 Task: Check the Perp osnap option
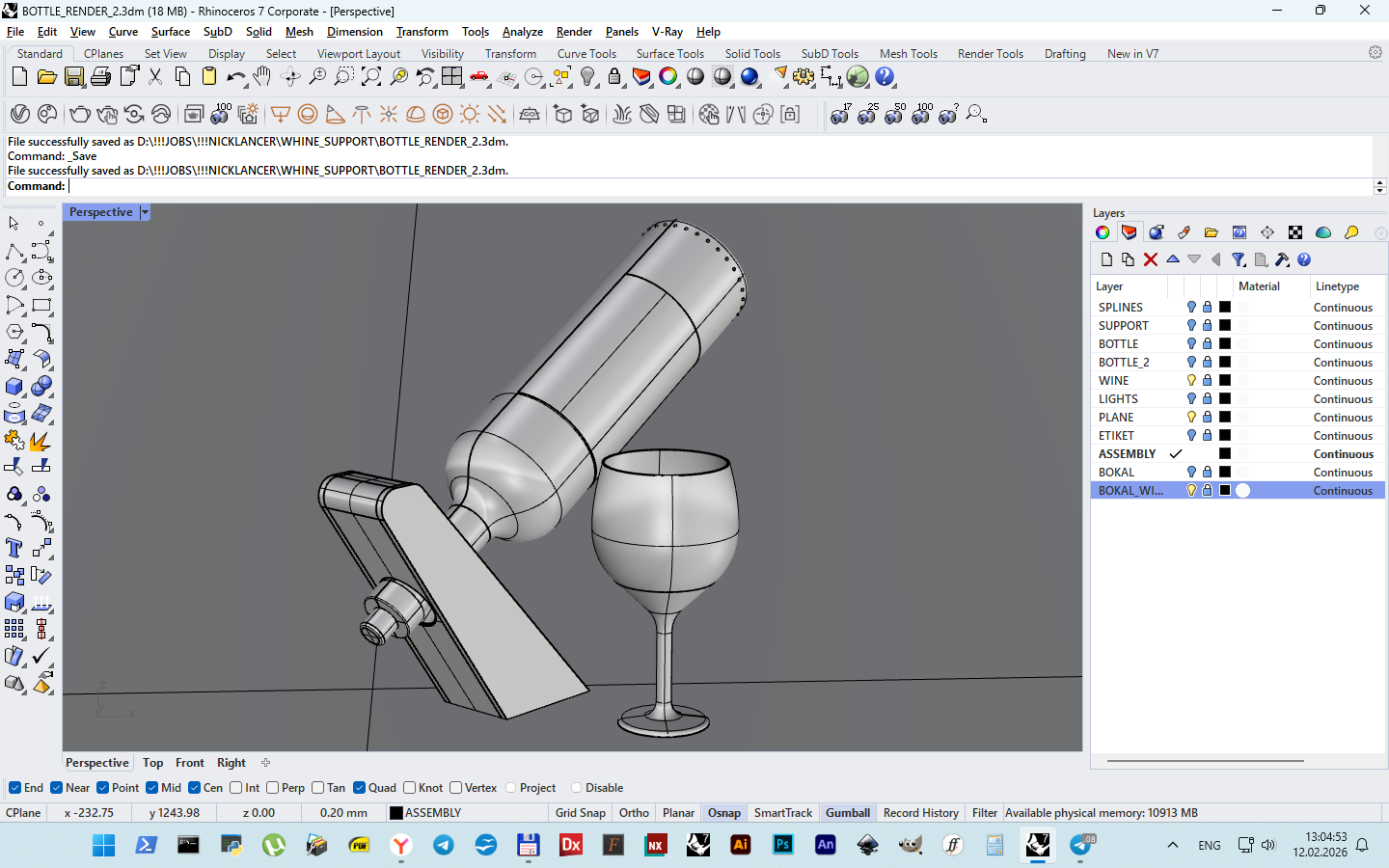pyautogui.click(x=273, y=788)
